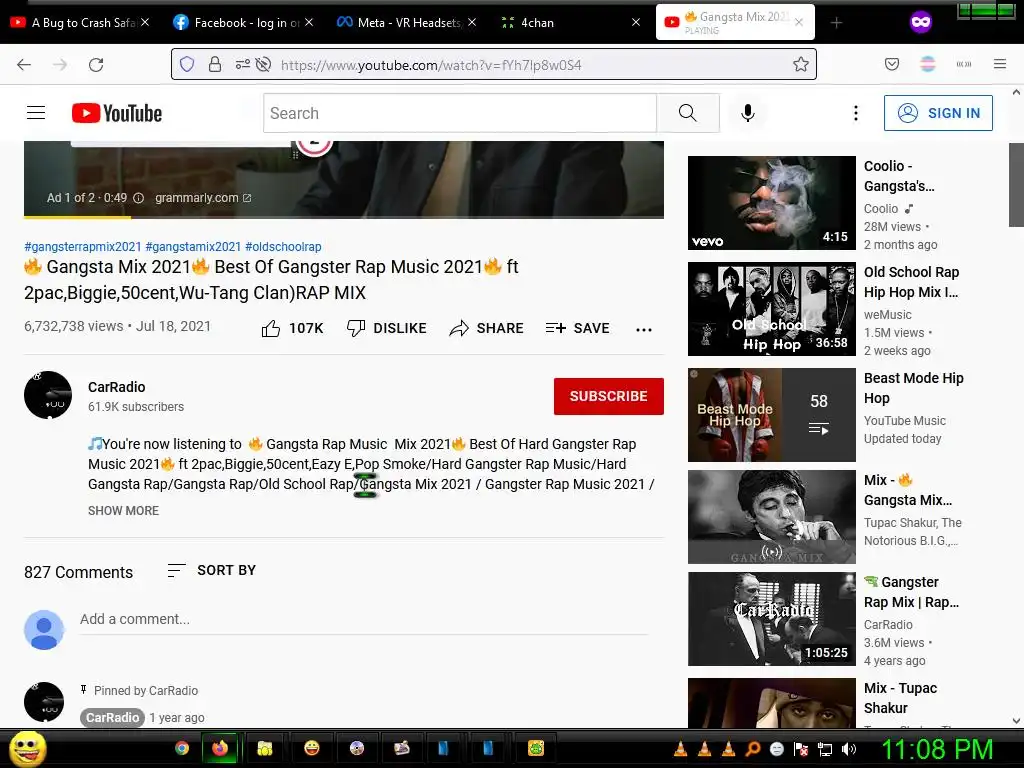
Task: Open Chrome from the taskbar
Action: [x=182, y=748]
